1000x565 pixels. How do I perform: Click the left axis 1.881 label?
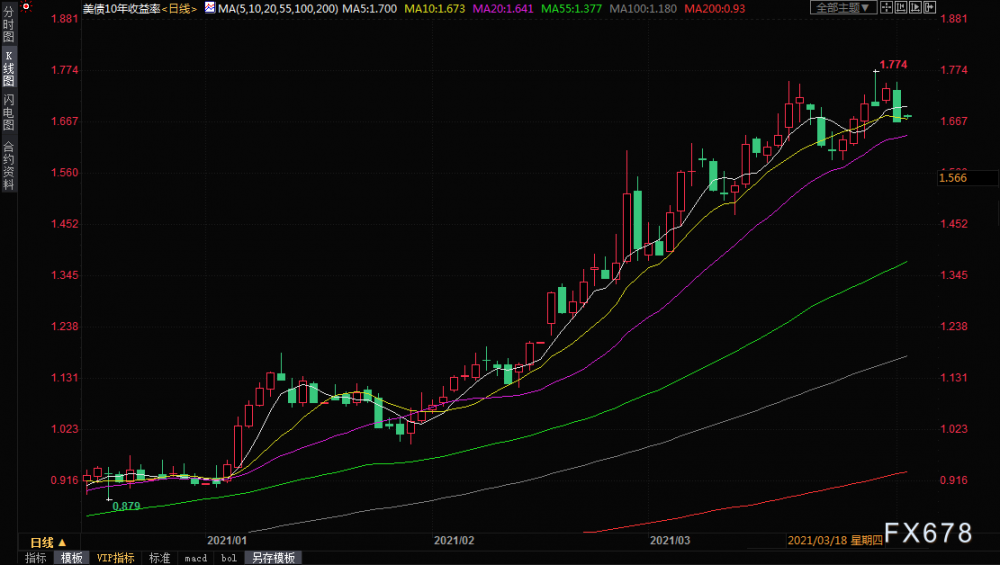[x=64, y=18]
